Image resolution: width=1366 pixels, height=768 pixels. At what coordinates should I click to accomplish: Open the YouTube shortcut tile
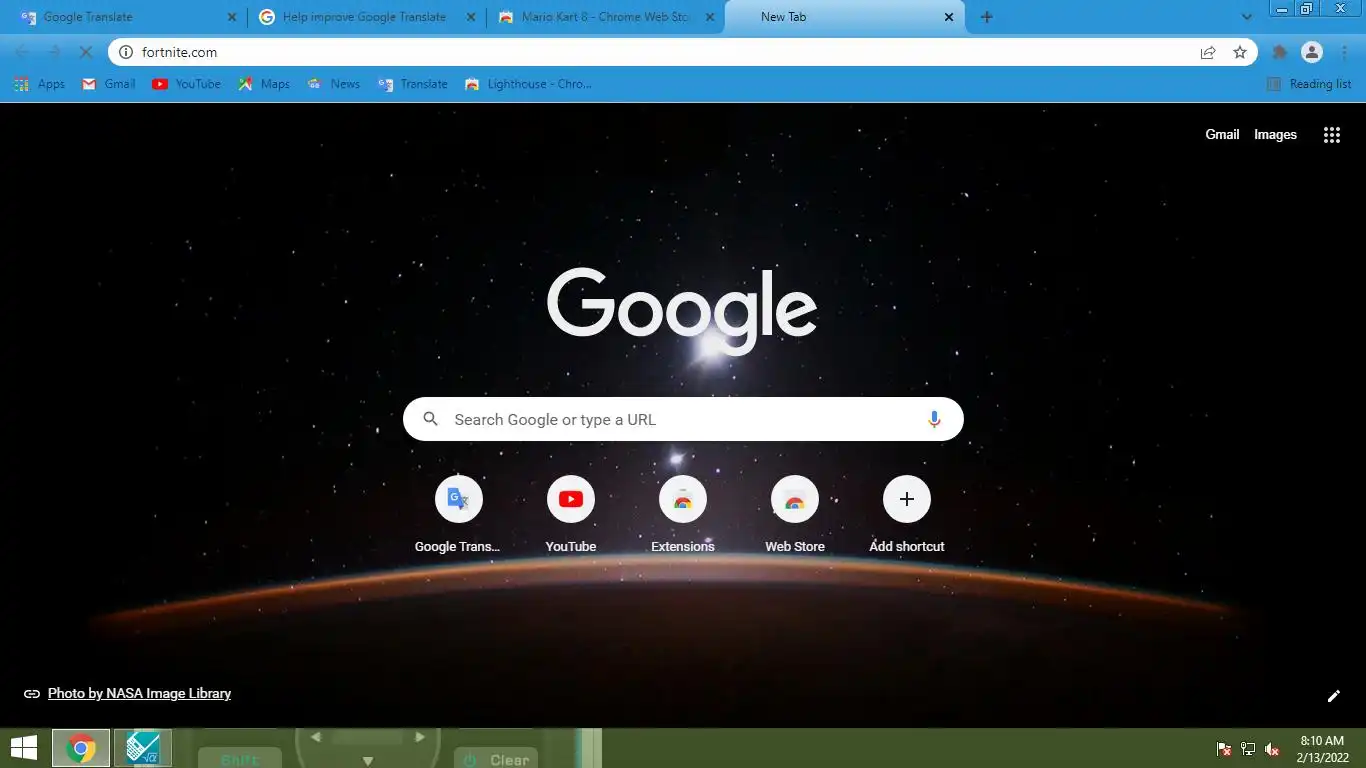tap(571, 514)
